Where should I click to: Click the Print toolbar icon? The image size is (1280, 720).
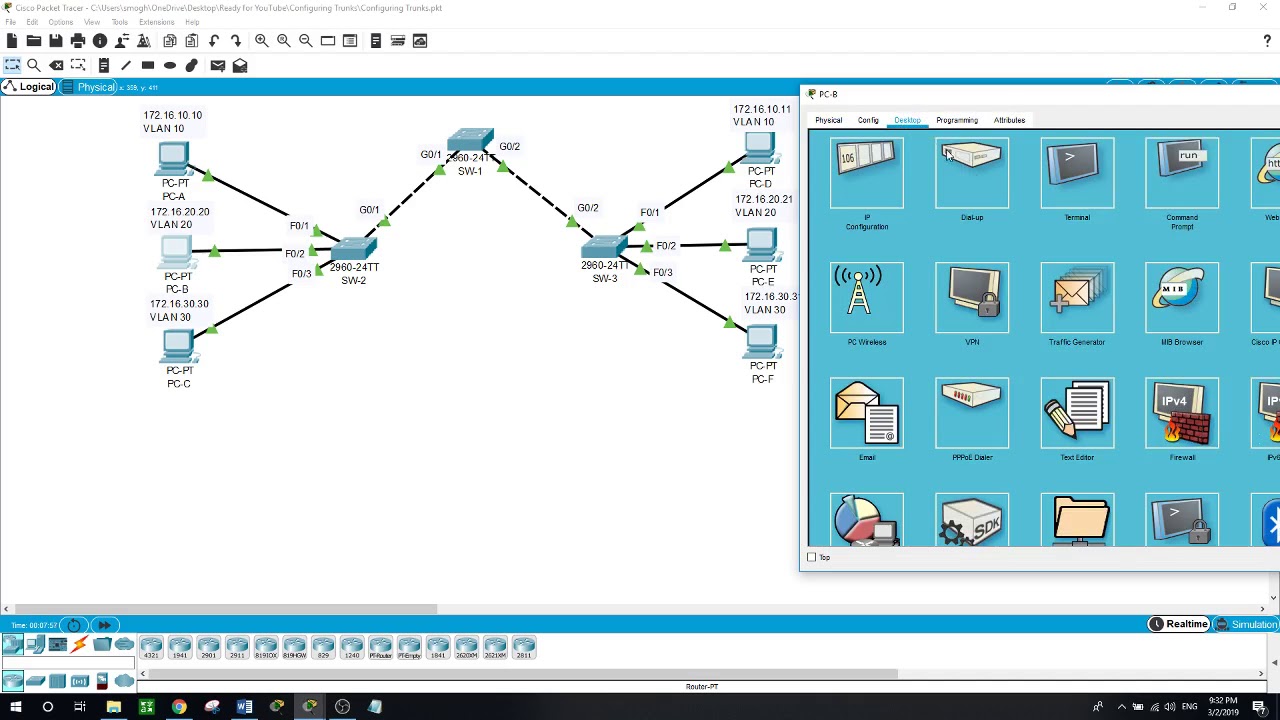[x=78, y=41]
